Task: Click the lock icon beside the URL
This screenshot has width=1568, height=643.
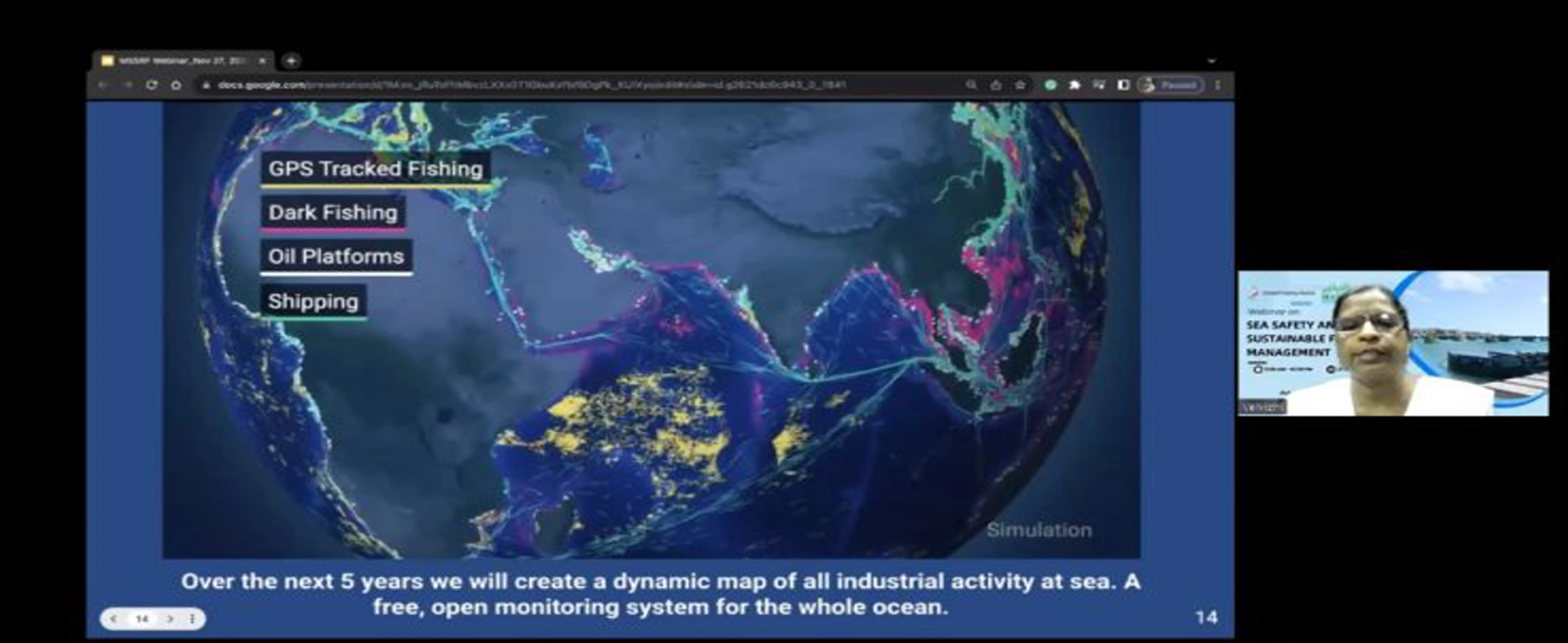Action: pos(206,85)
